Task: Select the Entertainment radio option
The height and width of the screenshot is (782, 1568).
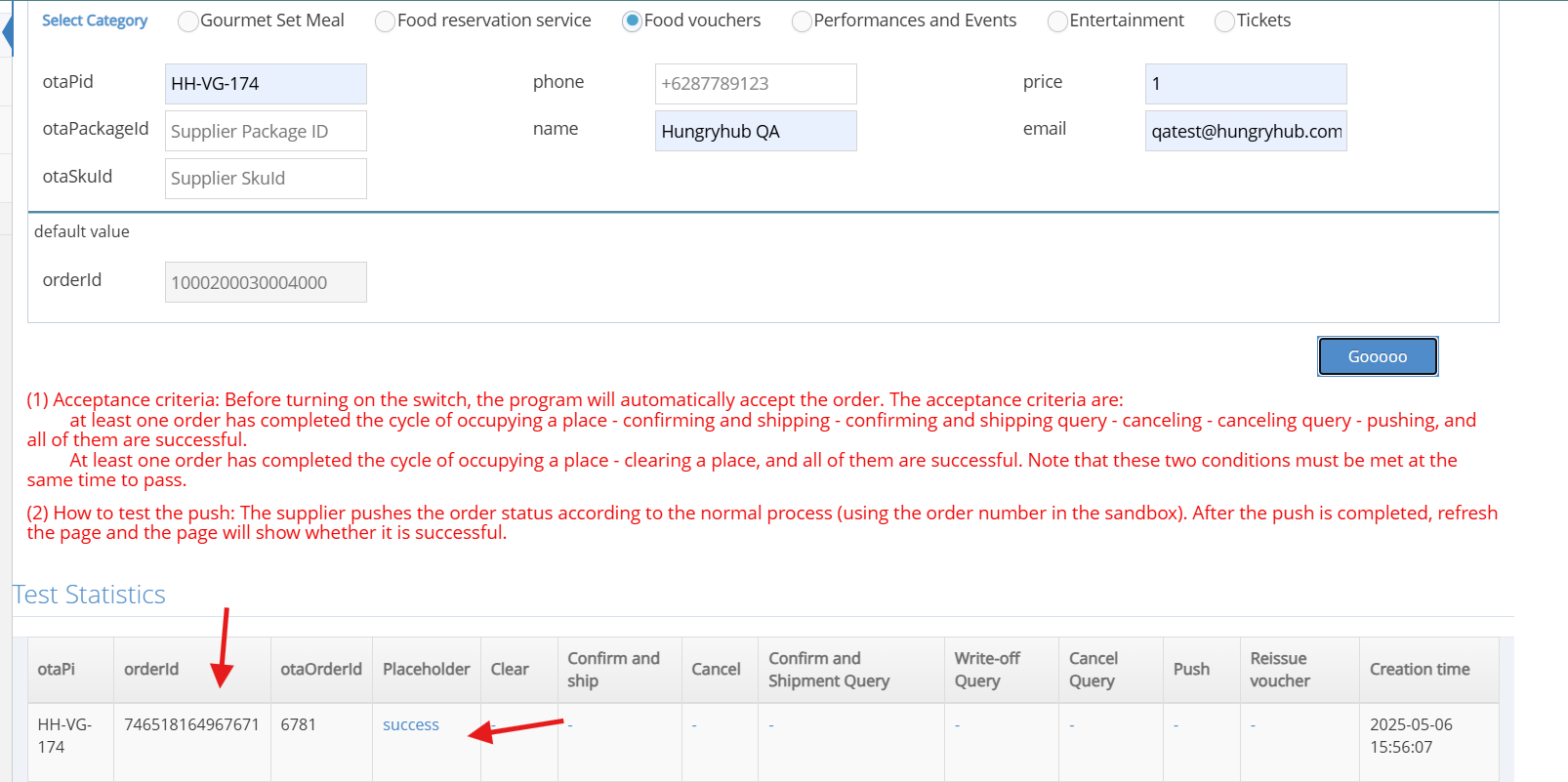Action: (x=1057, y=21)
